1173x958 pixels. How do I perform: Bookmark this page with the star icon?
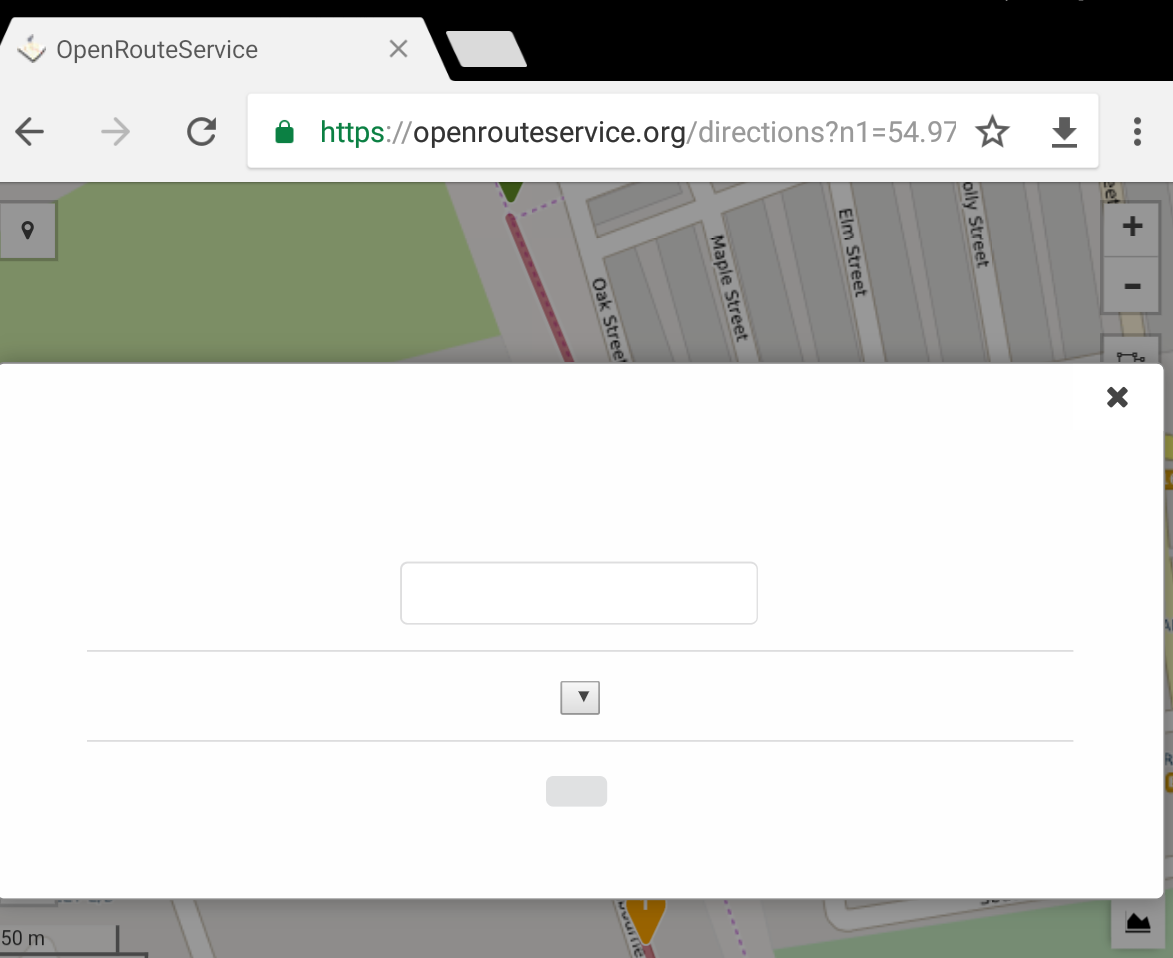[992, 132]
